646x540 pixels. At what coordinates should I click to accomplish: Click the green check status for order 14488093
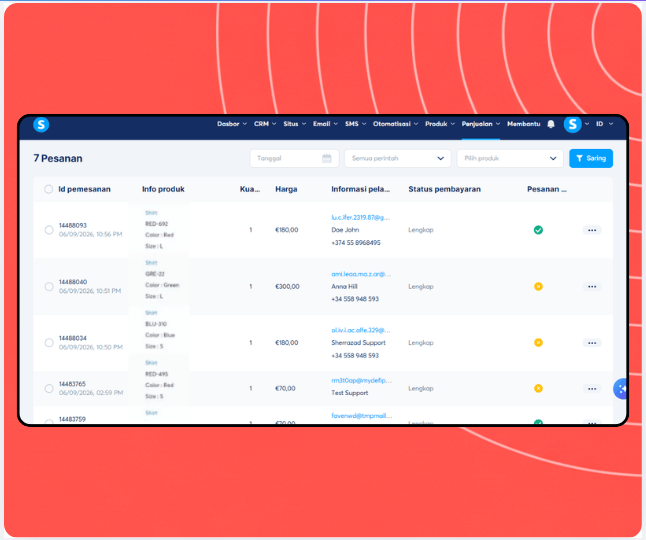click(538, 230)
